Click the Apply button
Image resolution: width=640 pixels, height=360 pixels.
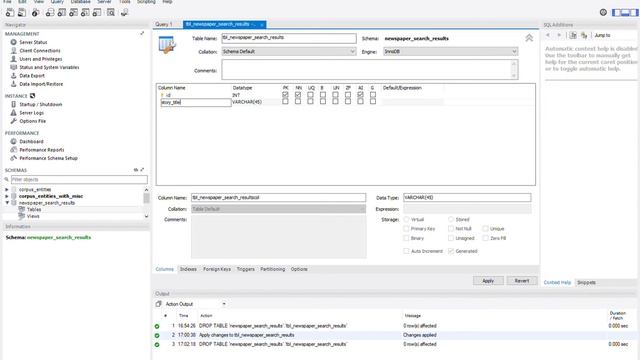[488, 281]
